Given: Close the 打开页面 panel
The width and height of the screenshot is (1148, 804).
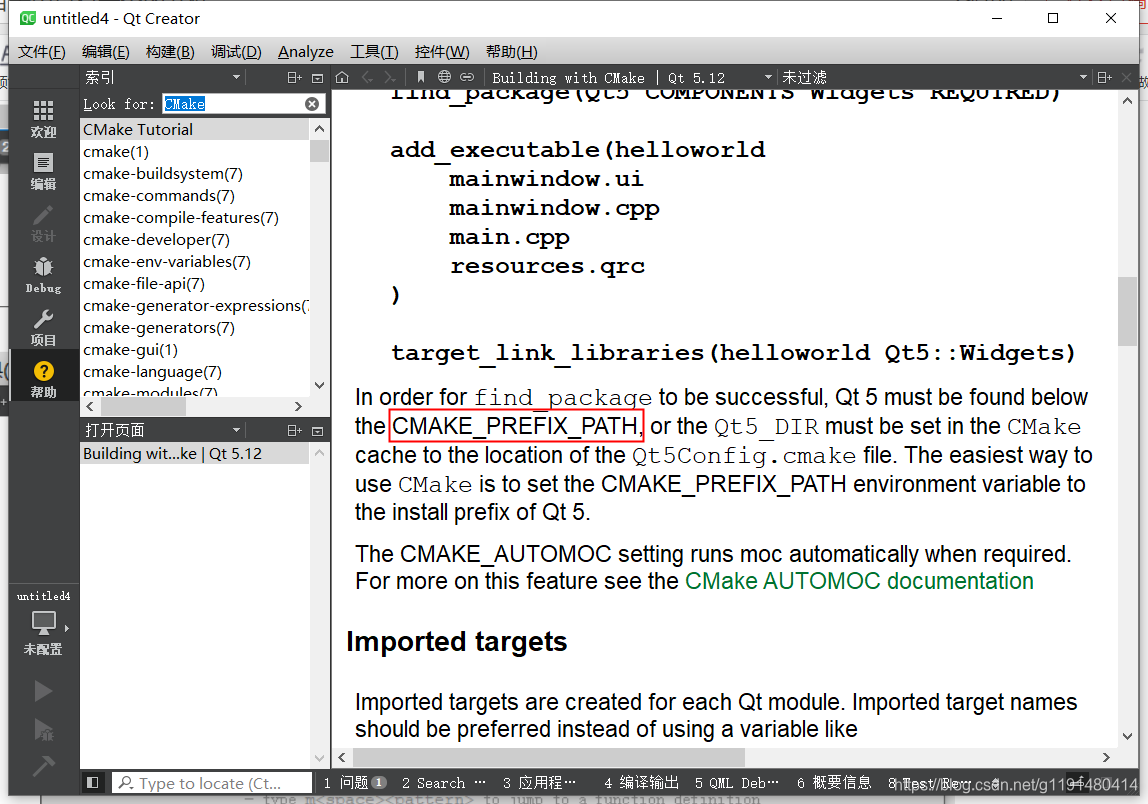Looking at the screenshot, I should [318, 431].
